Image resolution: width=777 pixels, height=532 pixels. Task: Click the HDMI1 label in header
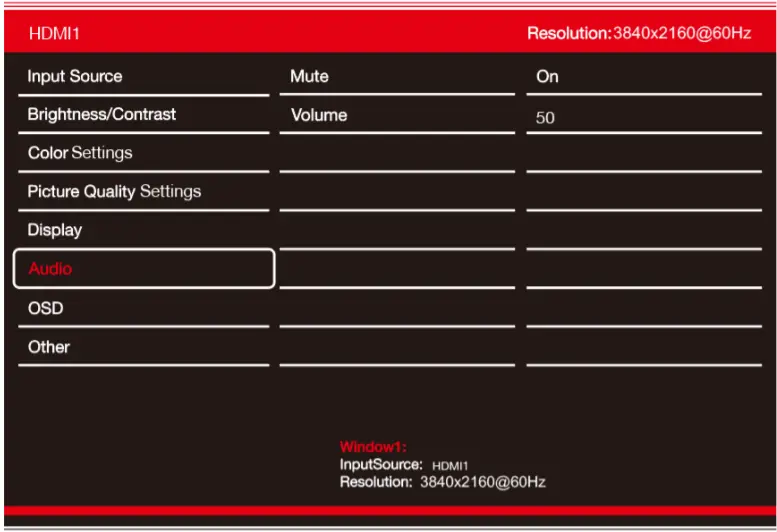(55, 33)
